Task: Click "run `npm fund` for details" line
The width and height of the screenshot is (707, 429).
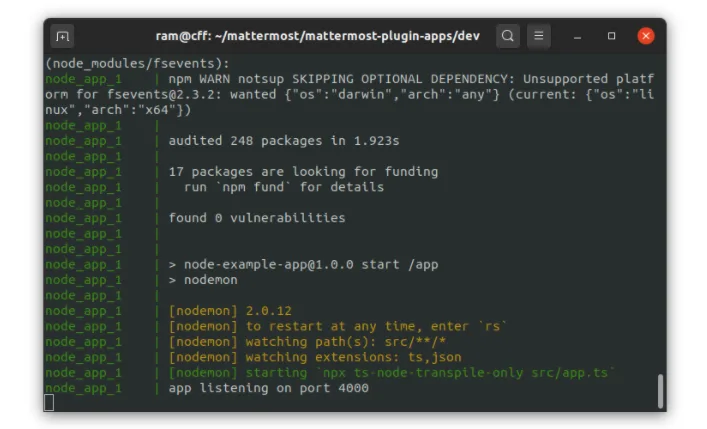Action: coord(284,187)
